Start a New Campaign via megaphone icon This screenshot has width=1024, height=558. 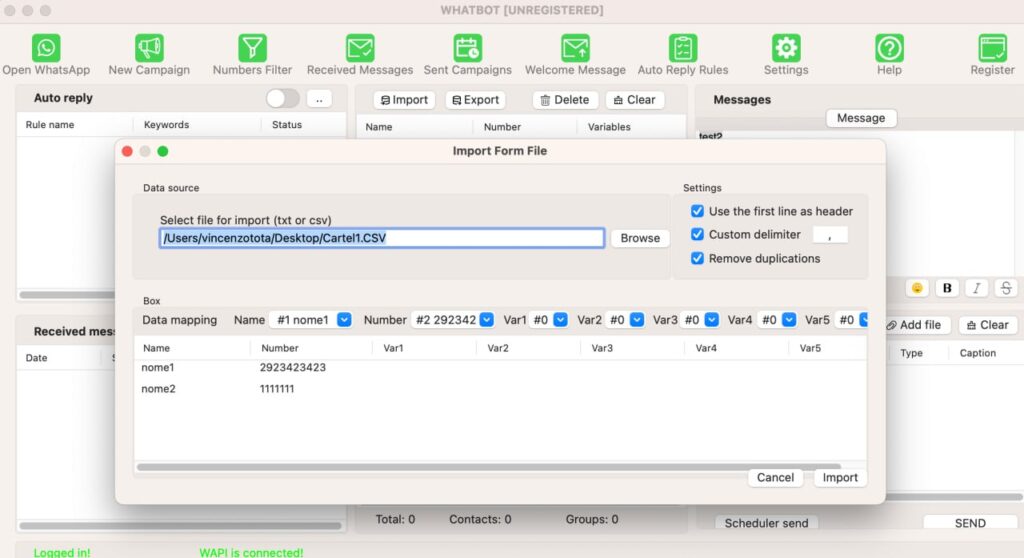(149, 48)
